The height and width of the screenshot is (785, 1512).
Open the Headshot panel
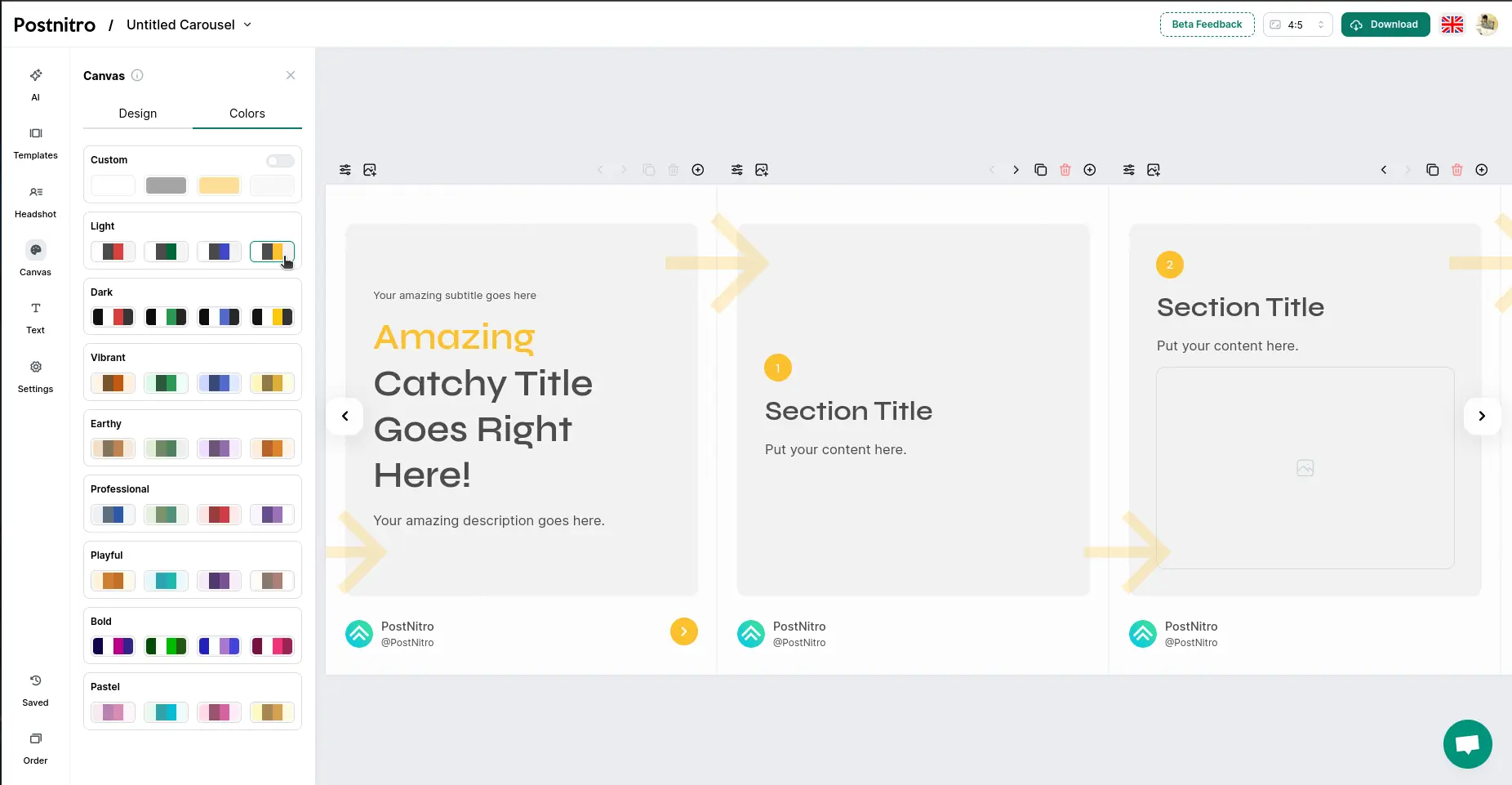click(x=35, y=201)
